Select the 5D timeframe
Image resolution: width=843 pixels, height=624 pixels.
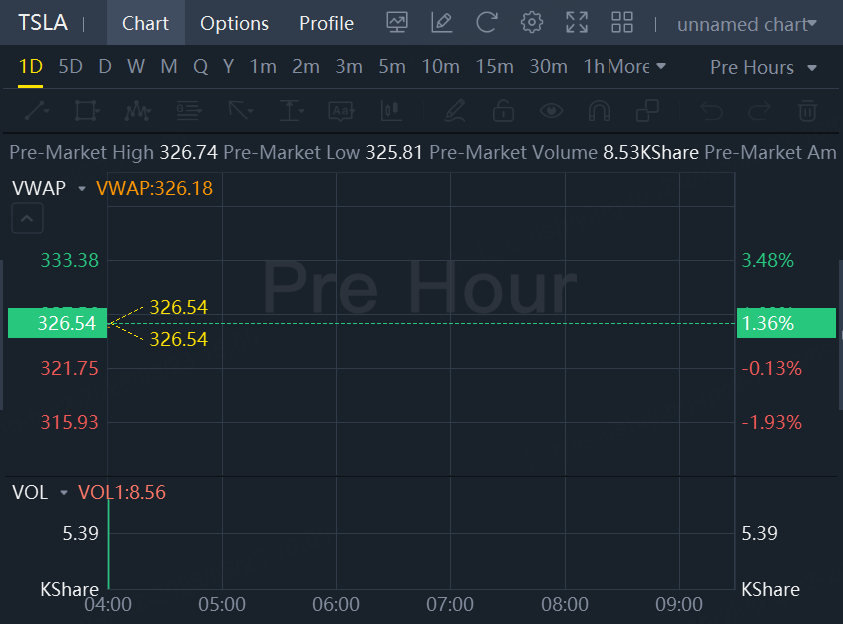click(70, 67)
